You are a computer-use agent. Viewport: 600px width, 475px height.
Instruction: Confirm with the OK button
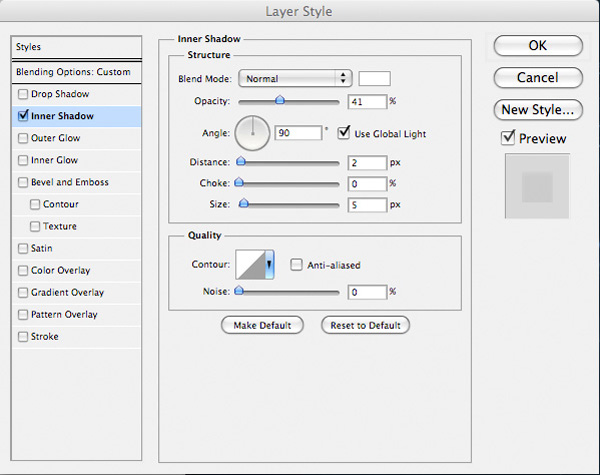(x=538, y=46)
